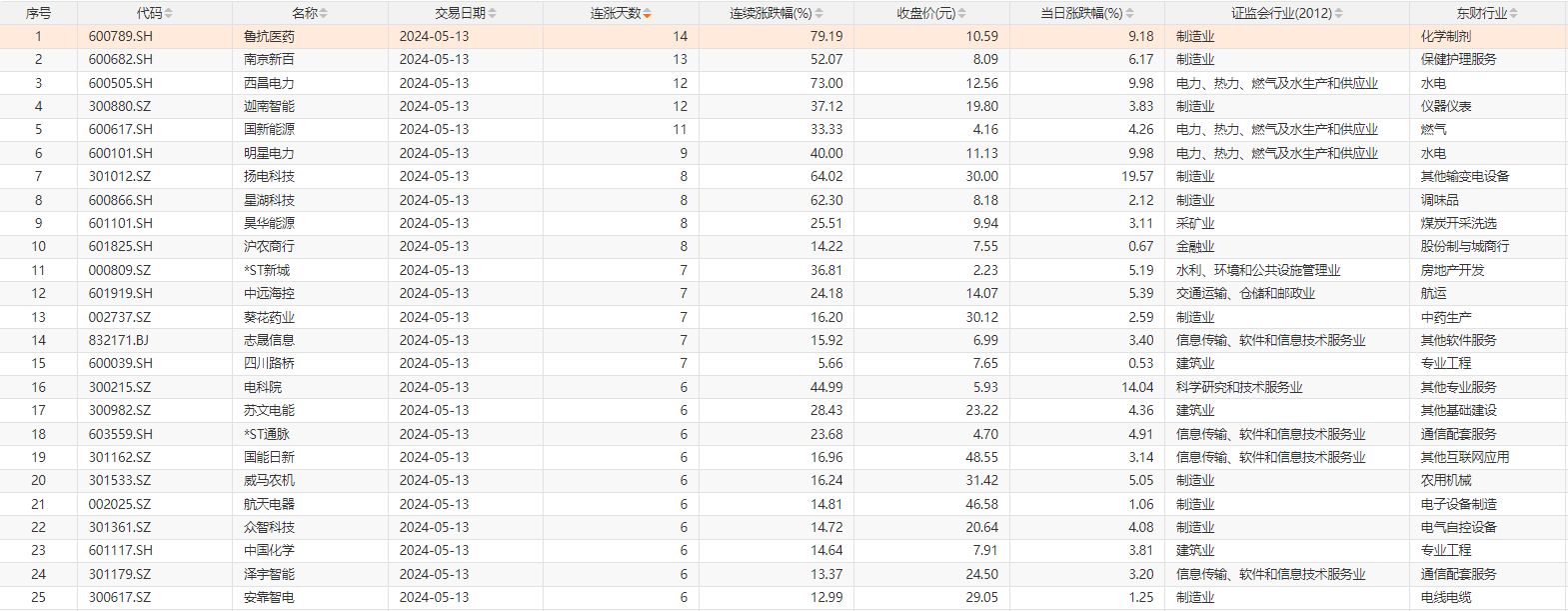1568x611 pixels.
Task: Click the 化学制剂 industry cell in row 1
Action: 1445,36
